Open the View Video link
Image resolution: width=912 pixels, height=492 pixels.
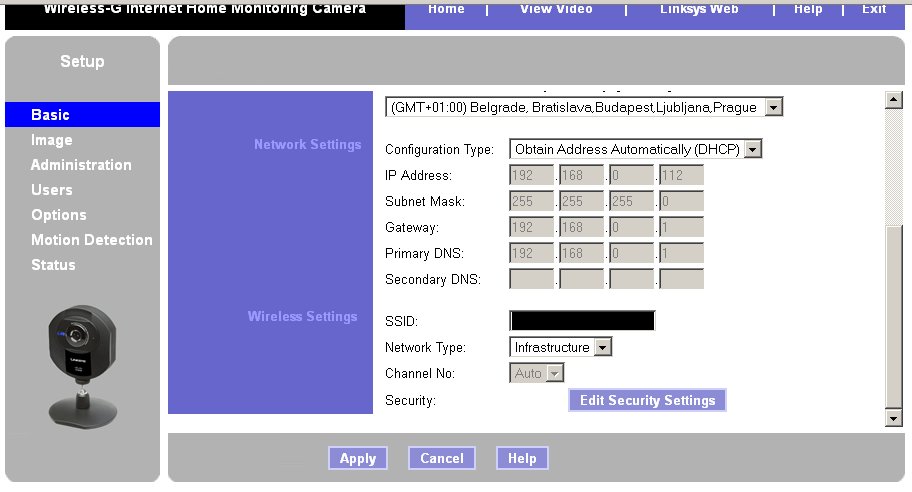tap(556, 9)
